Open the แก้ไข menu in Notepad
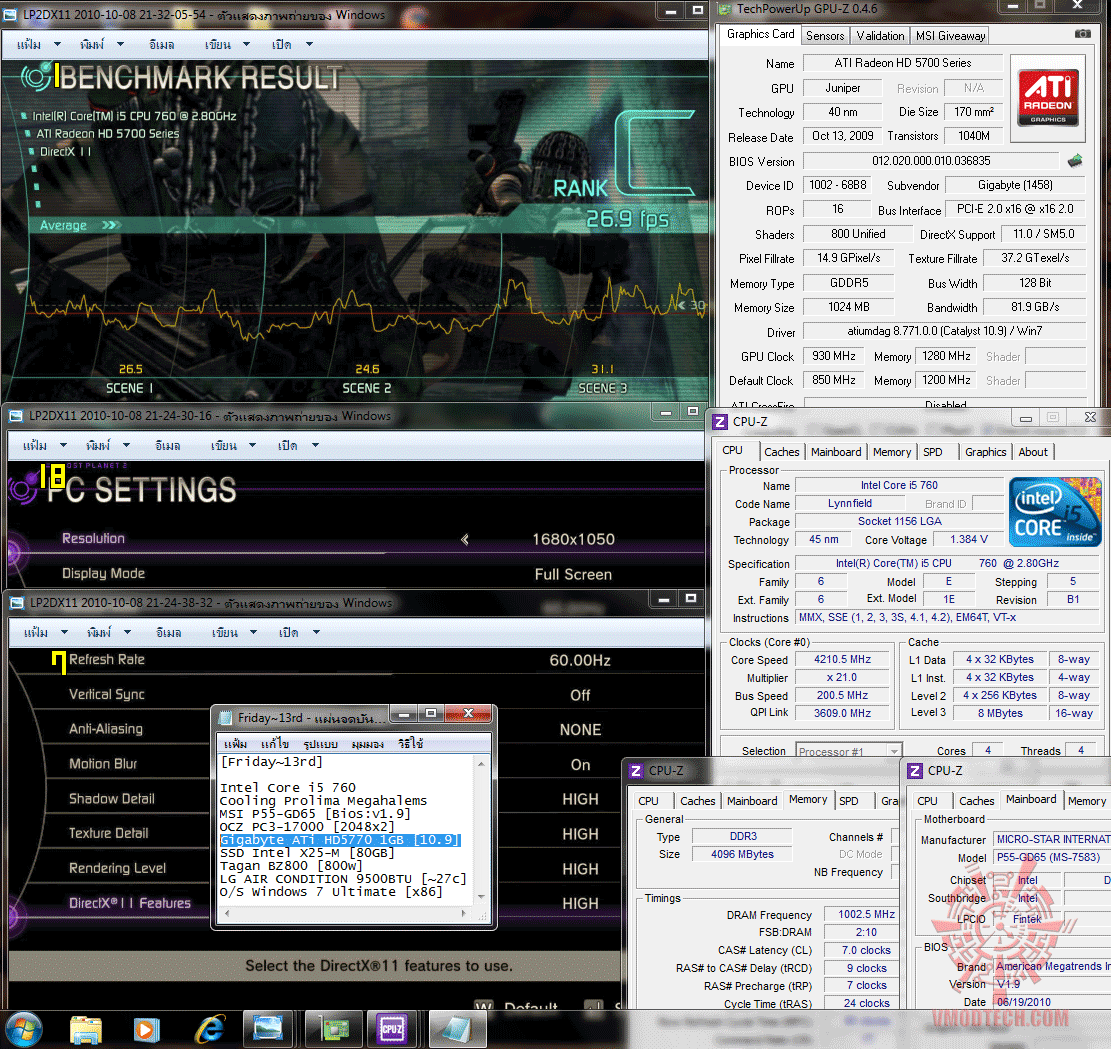The width and height of the screenshot is (1111, 1049). coord(274,744)
